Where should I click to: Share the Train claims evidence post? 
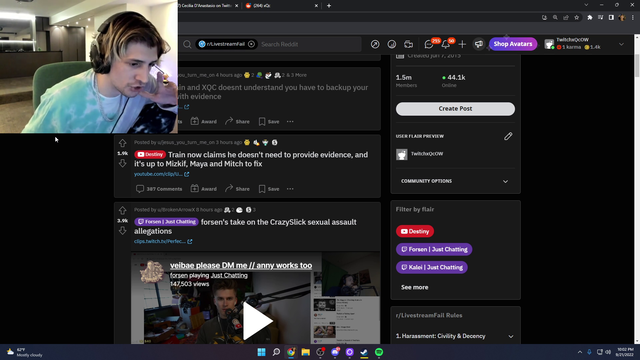[x=238, y=189]
